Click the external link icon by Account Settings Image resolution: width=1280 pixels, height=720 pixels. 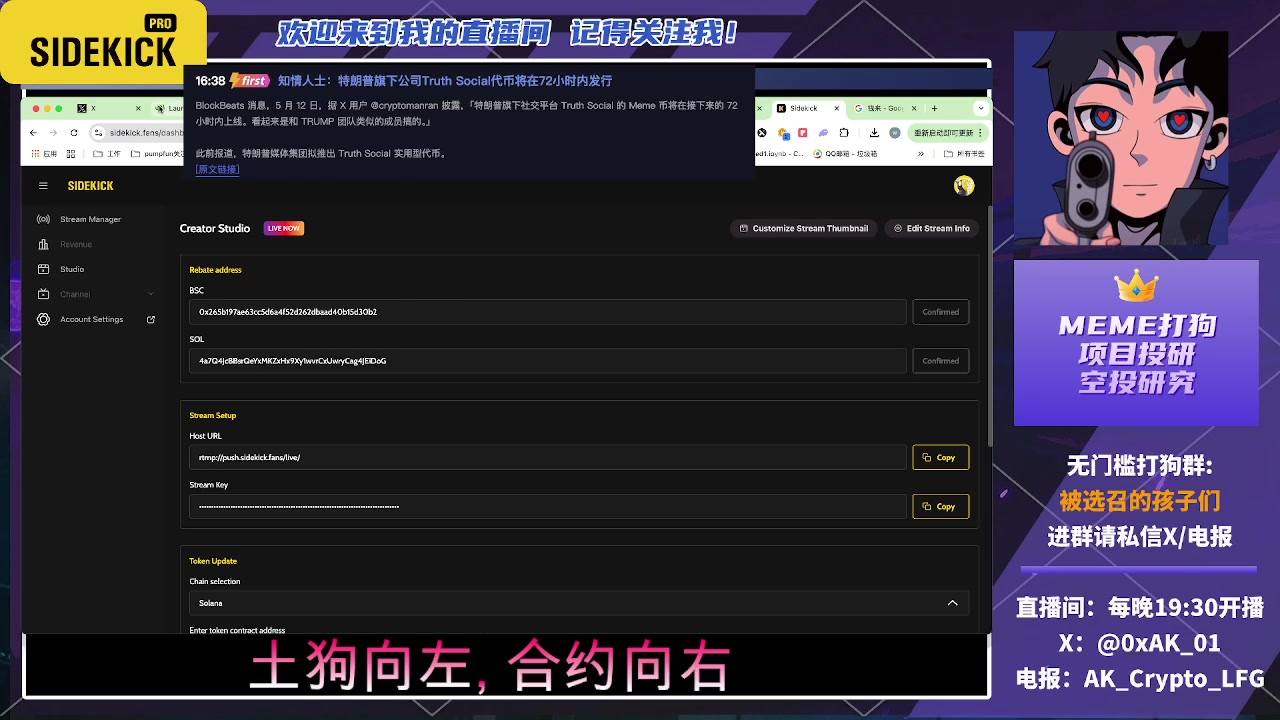click(x=151, y=320)
